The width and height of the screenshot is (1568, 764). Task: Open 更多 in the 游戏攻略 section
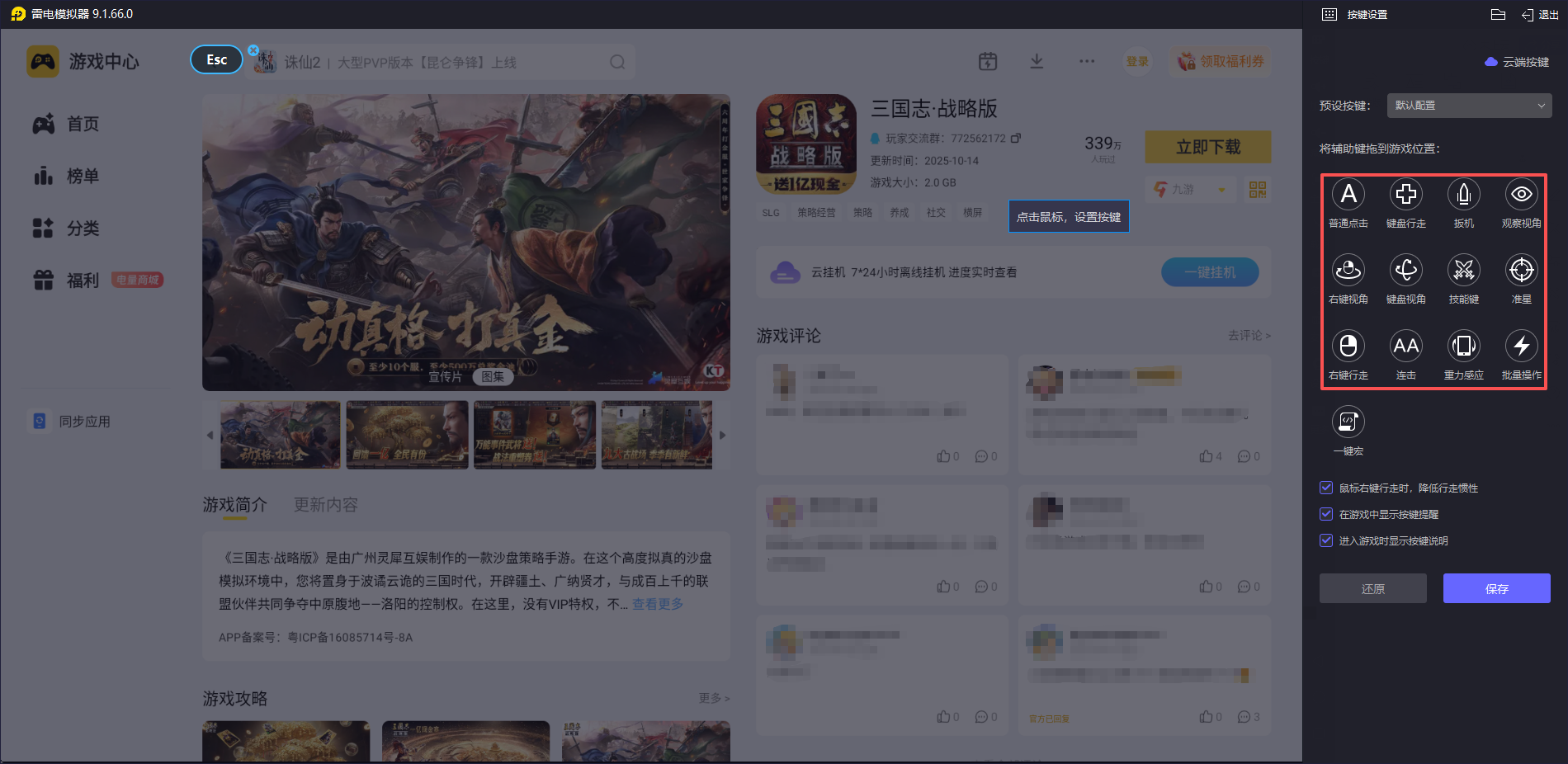tap(714, 698)
